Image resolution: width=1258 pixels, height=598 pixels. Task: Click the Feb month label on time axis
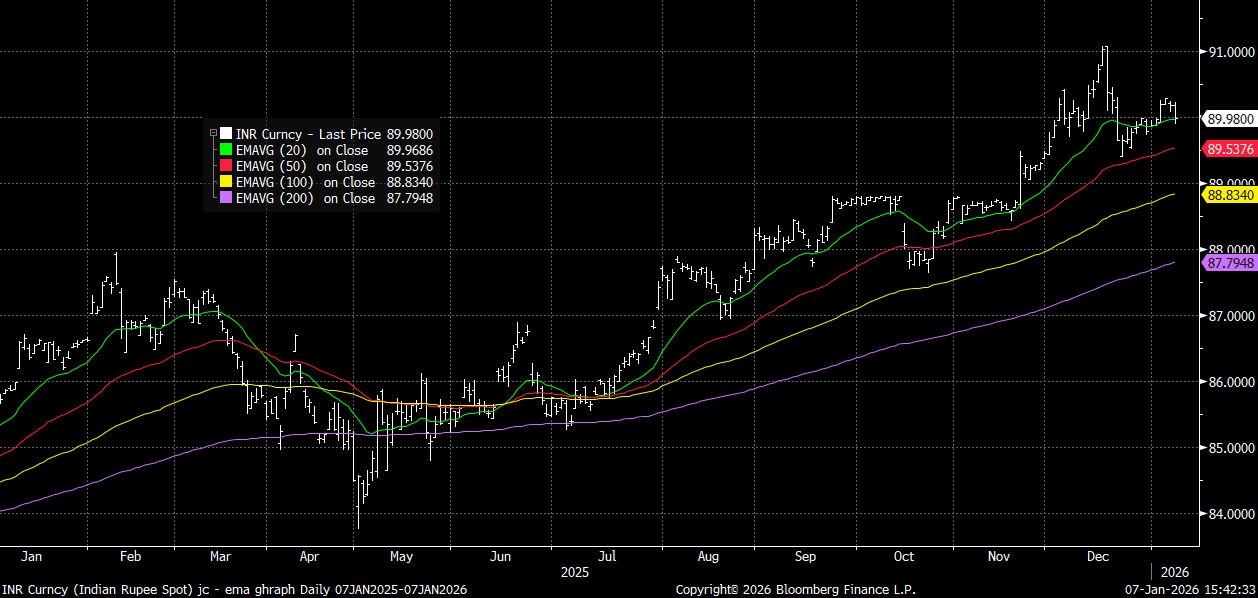[130, 556]
